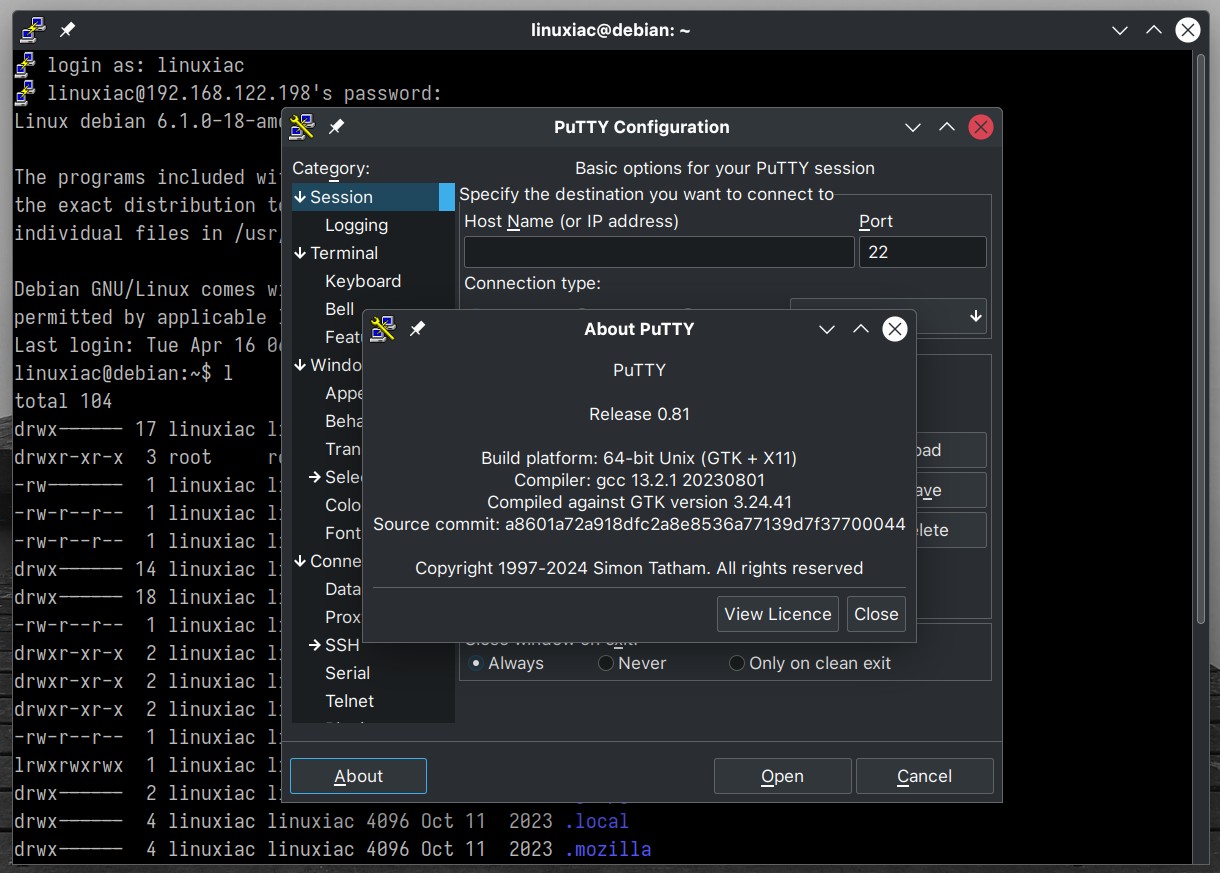
Task: Maximize the PuTTY Configuration window
Action: tap(947, 127)
